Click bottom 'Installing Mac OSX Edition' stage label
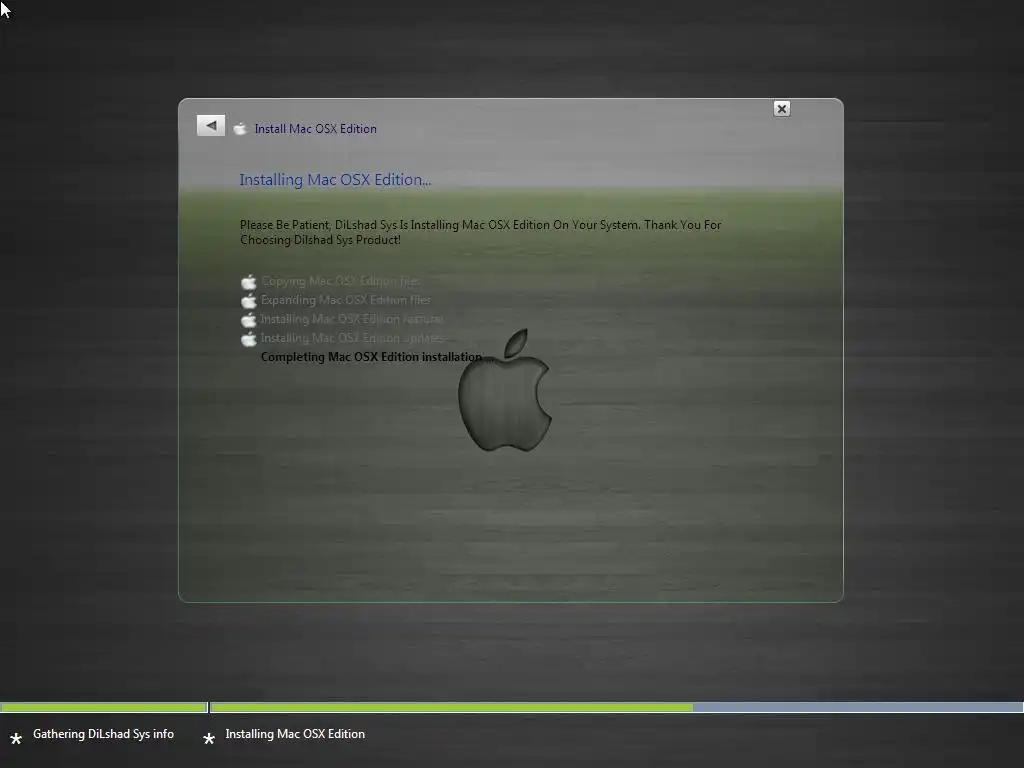1024x768 pixels. pyautogui.click(x=295, y=734)
